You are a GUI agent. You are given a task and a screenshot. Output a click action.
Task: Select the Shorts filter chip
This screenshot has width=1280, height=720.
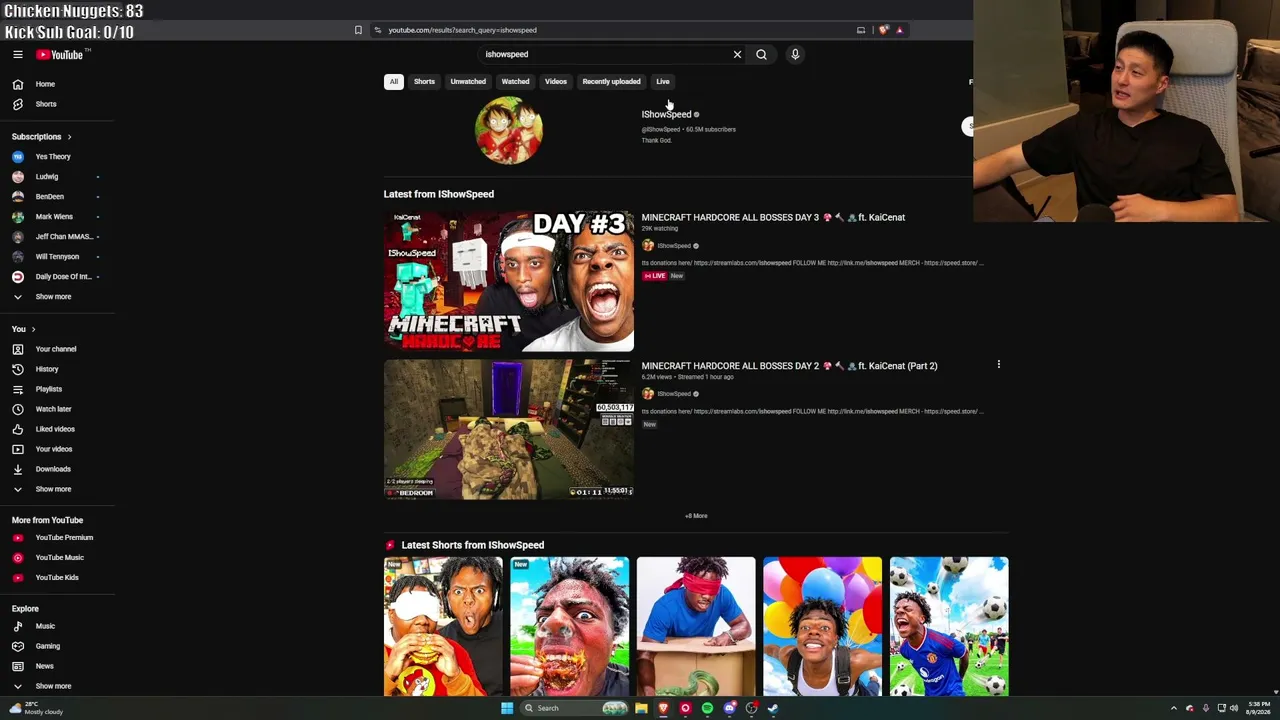[x=424, y=82]
